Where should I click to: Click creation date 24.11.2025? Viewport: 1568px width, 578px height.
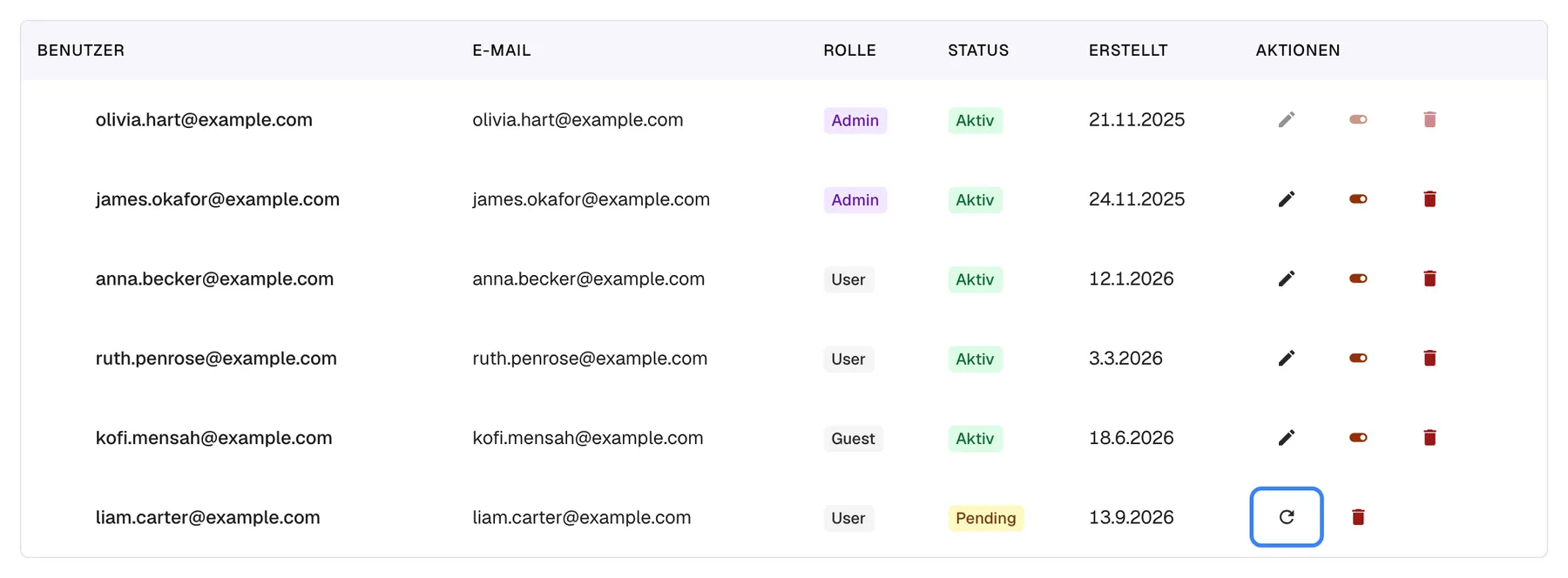pyautogui.click(x=1137, y=199)
